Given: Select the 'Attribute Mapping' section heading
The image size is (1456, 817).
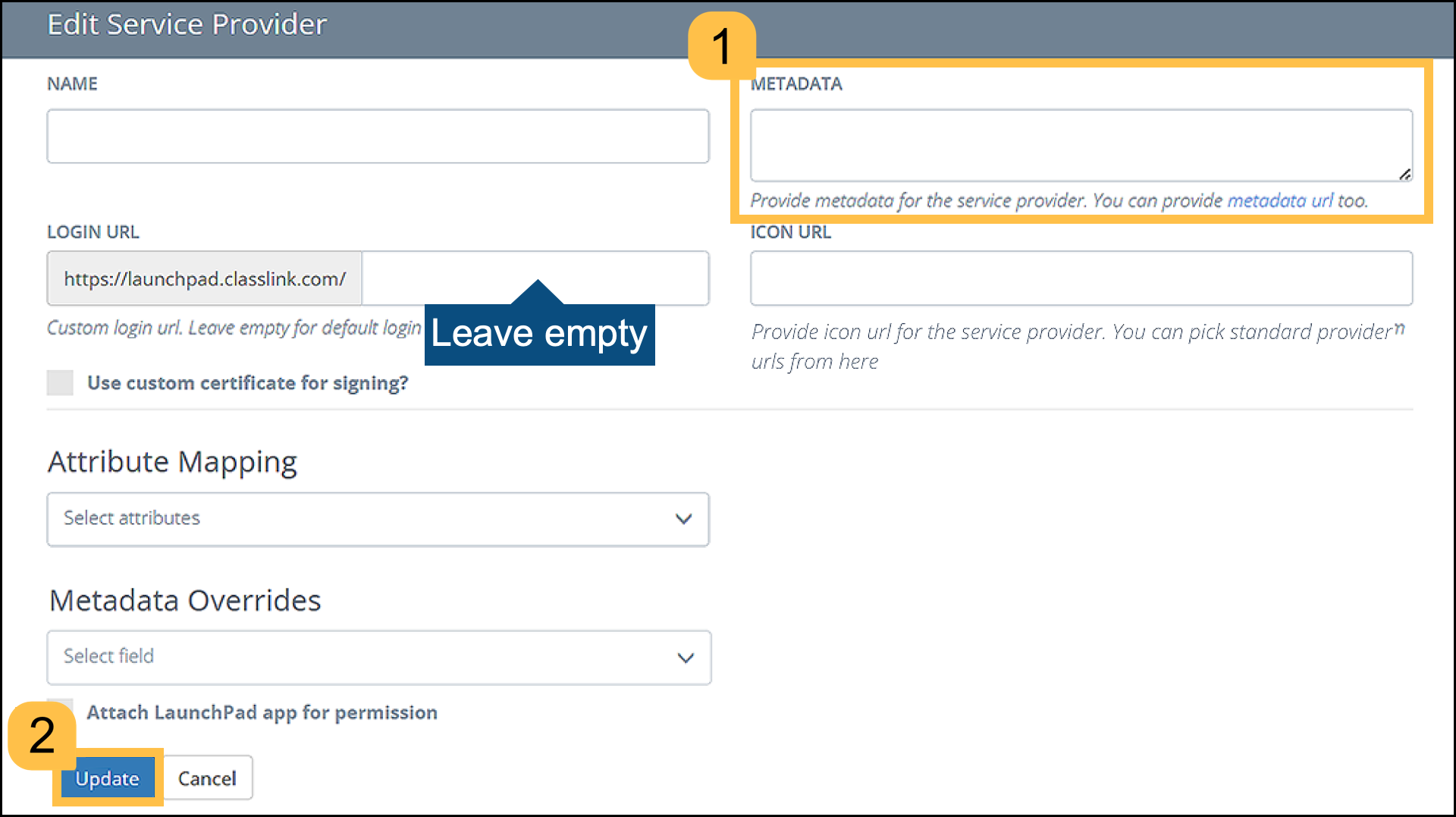Looking at the screenshot, I should coord(172,461).
